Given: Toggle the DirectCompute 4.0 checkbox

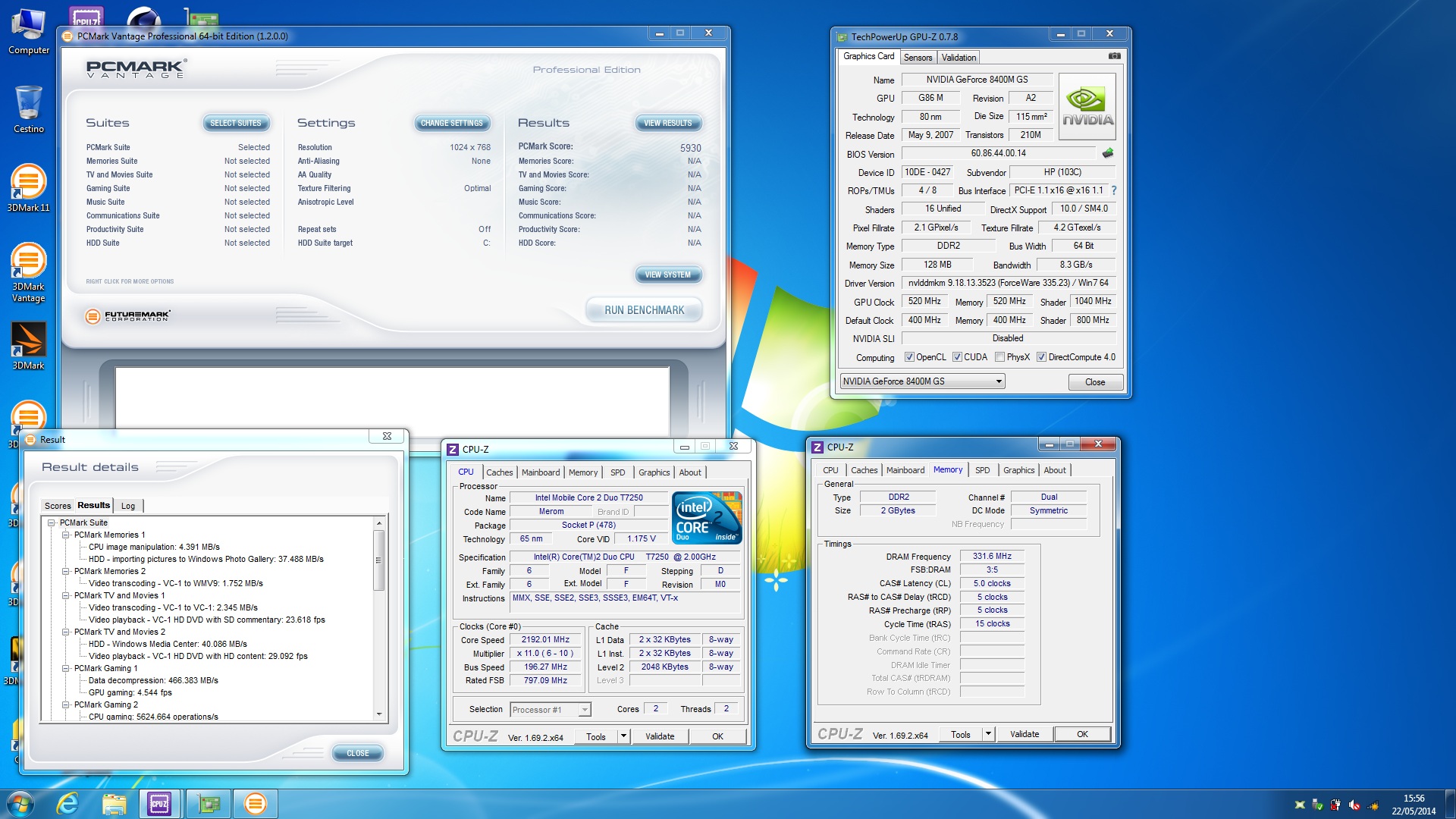Looking at the screenshot, I should pyautogui.click(x=1042, y=357).
